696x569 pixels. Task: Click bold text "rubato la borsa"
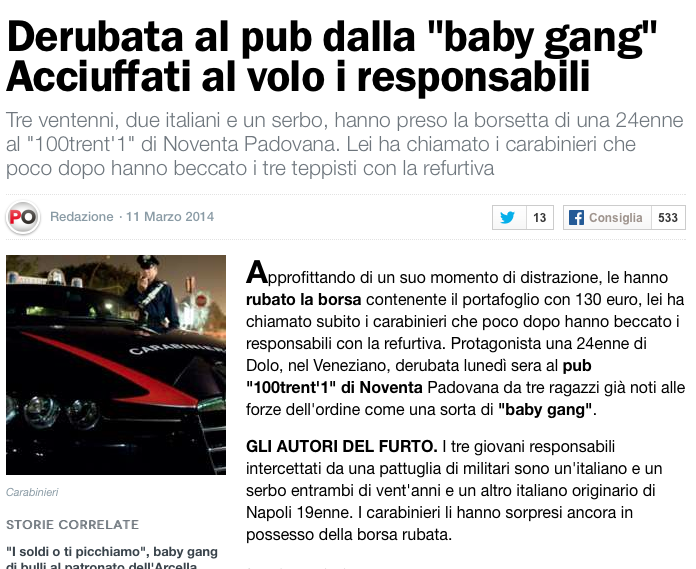304,300
